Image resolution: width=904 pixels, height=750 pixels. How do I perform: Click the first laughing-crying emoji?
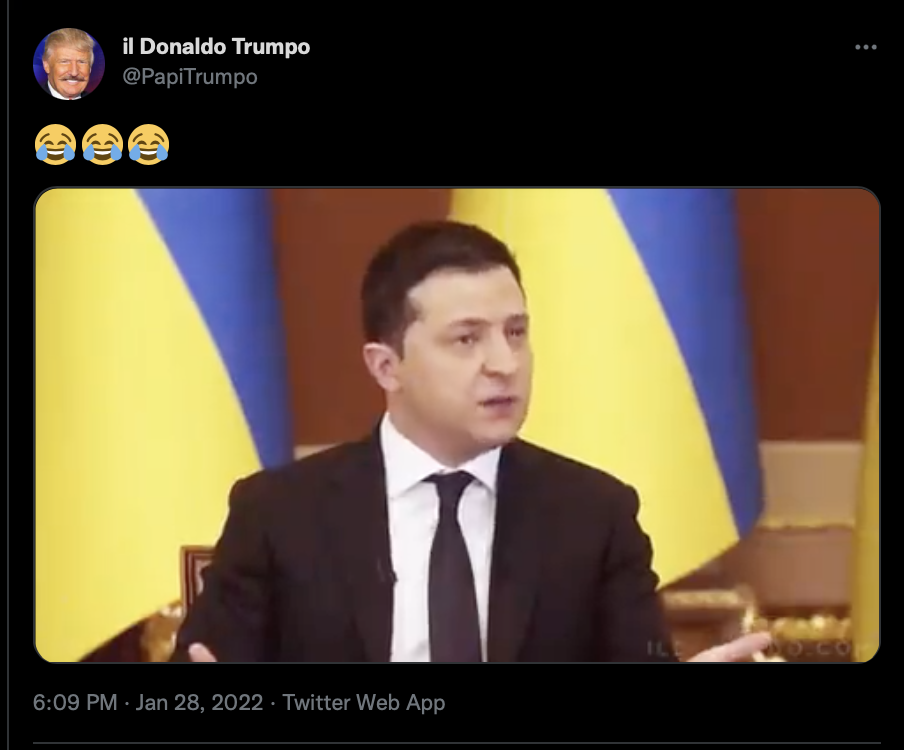click(x=55, y=144)
